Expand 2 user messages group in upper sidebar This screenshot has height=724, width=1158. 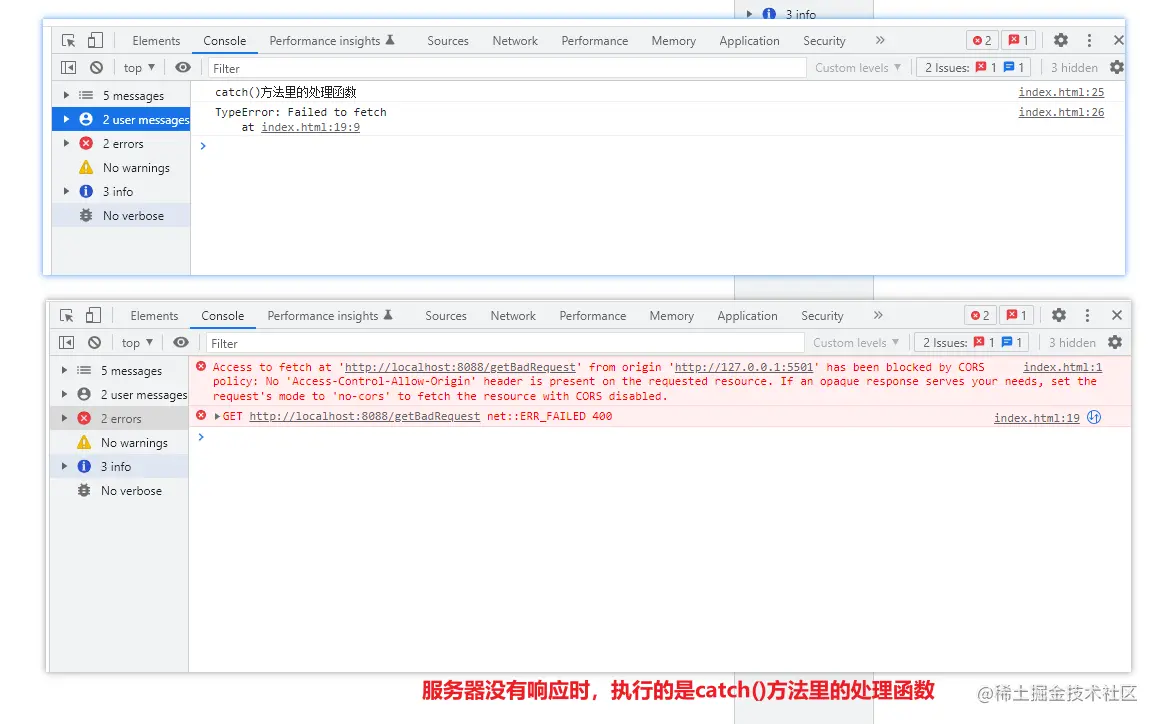click(66, 119)
